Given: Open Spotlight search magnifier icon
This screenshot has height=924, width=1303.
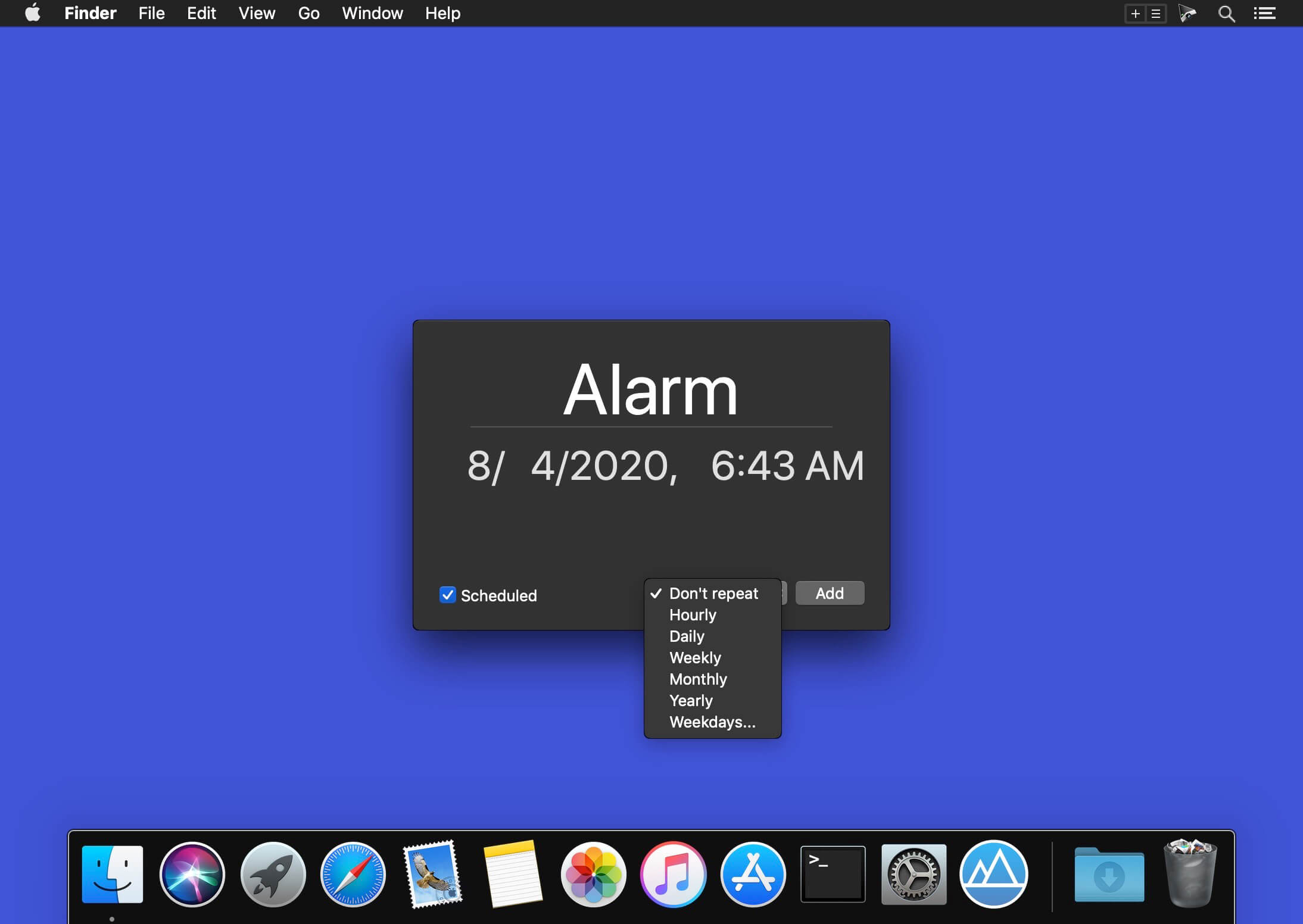Looking at the screenshot, I should [x=1226, y=13].
